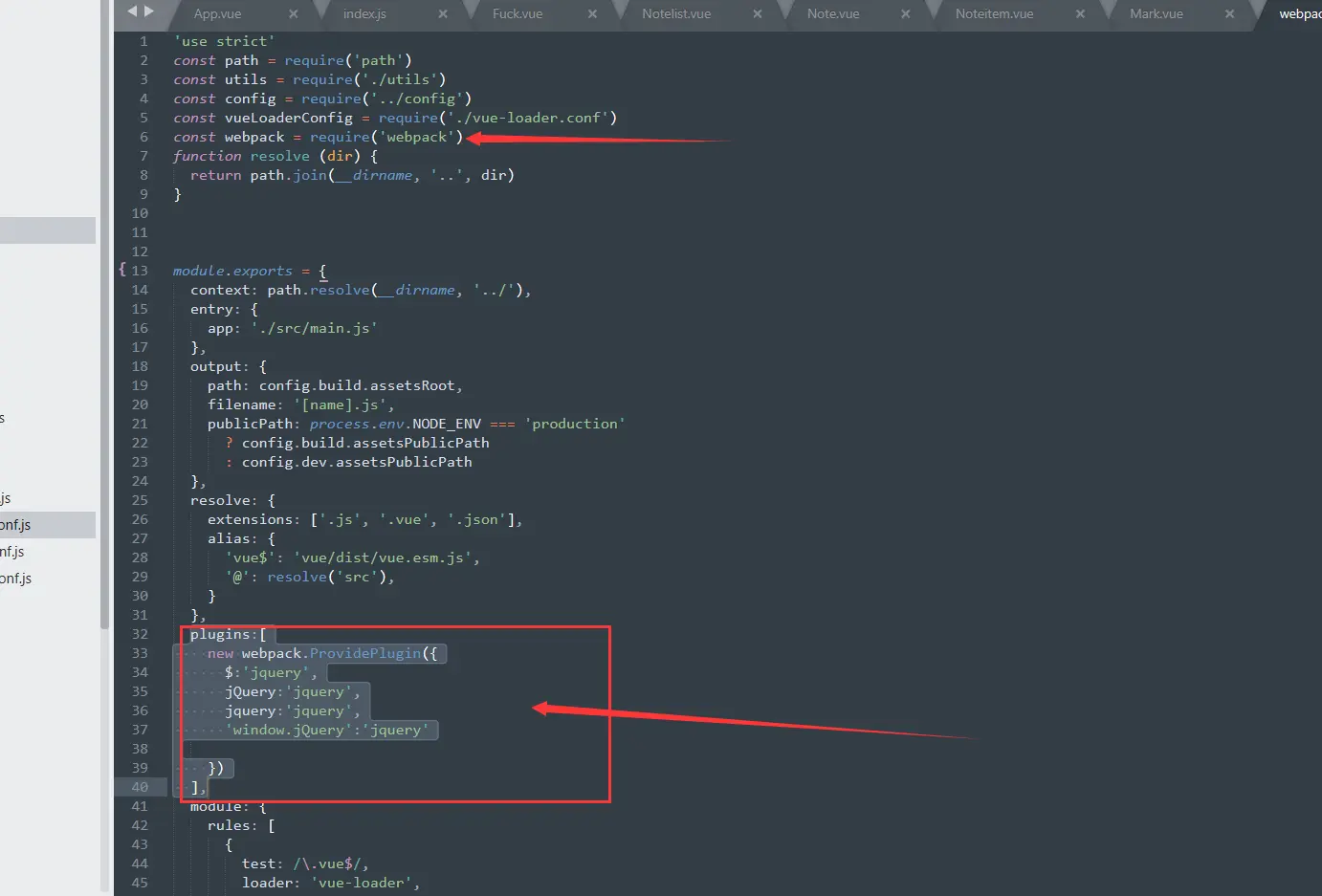This screenshot has width=1322, height=896.
Task: Switch to the App.vue tab
Action: [x=217, y=13]
